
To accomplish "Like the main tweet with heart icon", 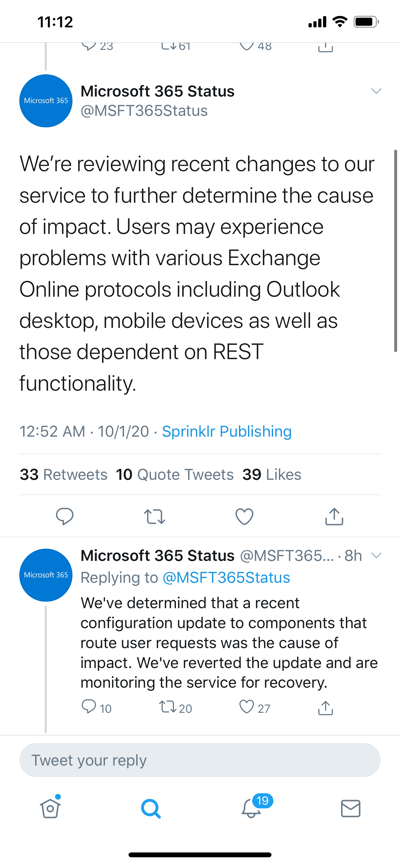I will click(x=244, y=516).
